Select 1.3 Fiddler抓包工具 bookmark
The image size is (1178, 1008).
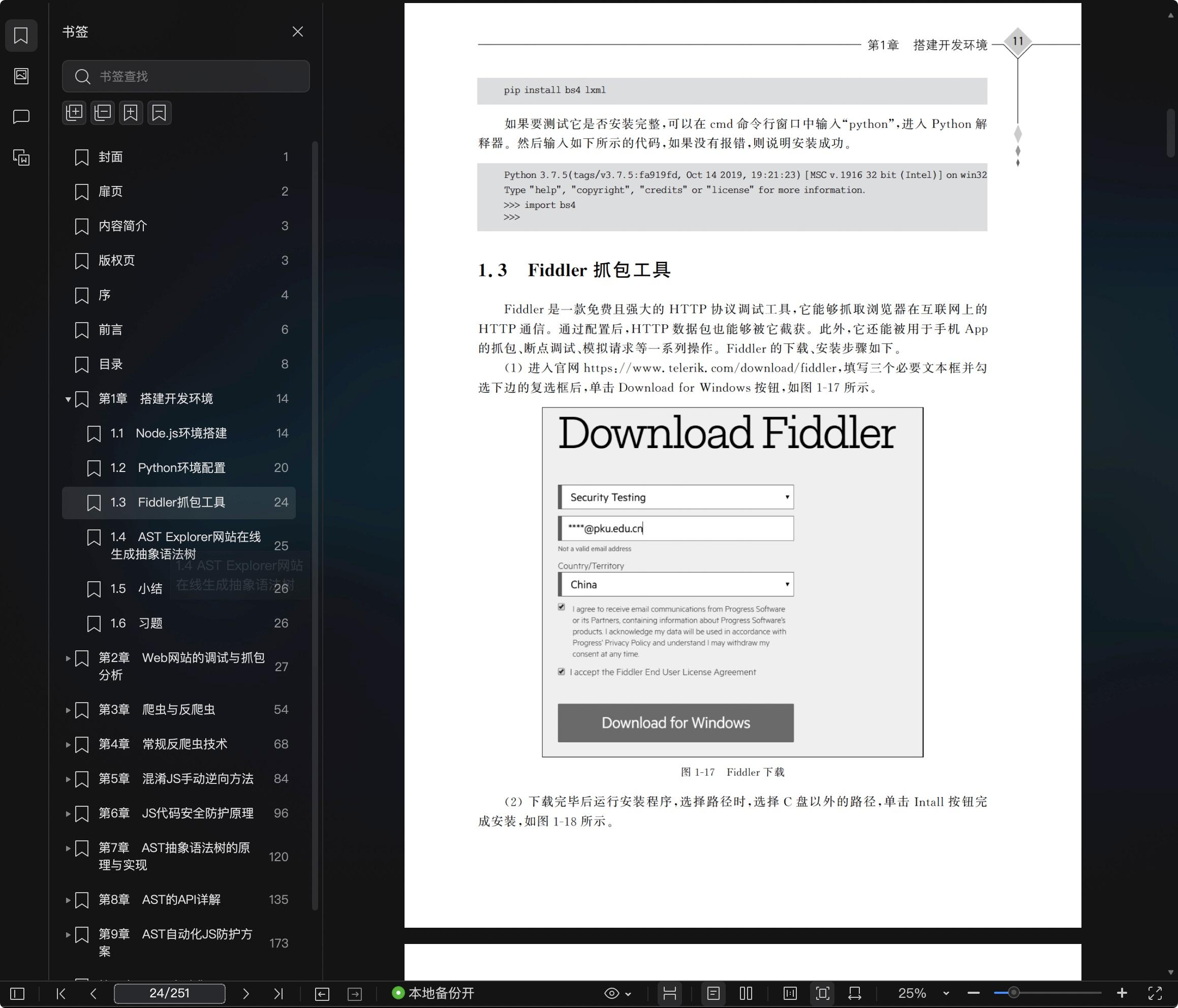coord(178,502)
